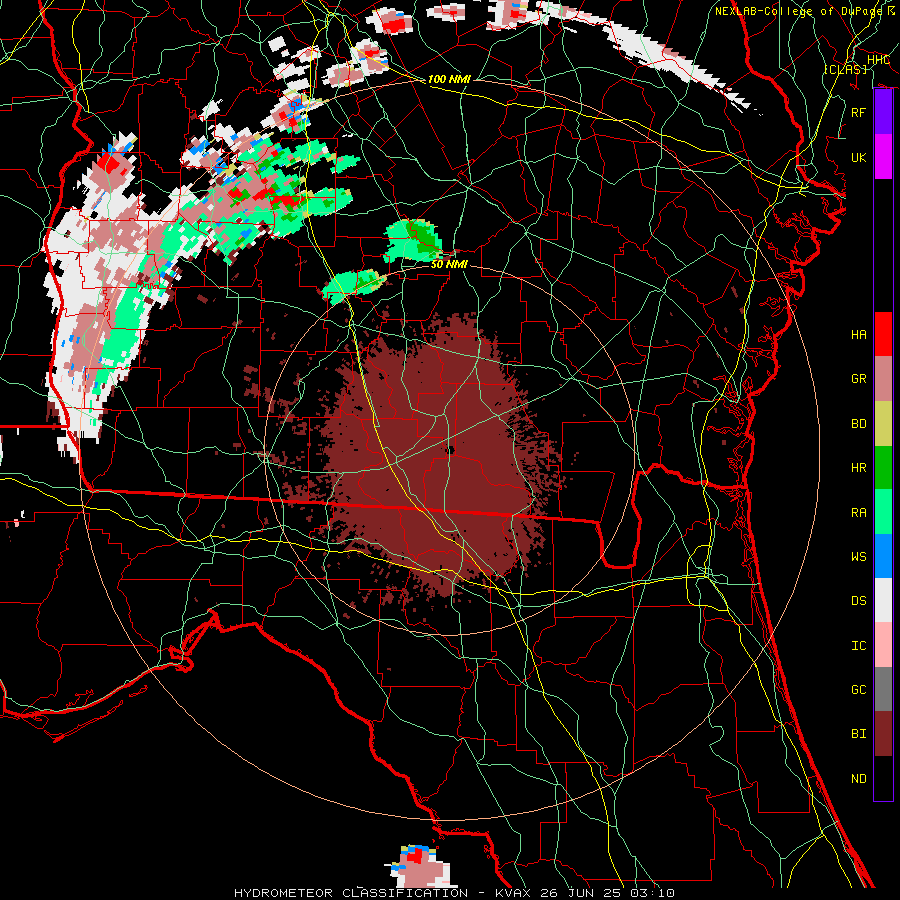Viewport: 900px width, 900px height.
Task: Click the "50 NMI" range ring label
Action: [449, 264]
